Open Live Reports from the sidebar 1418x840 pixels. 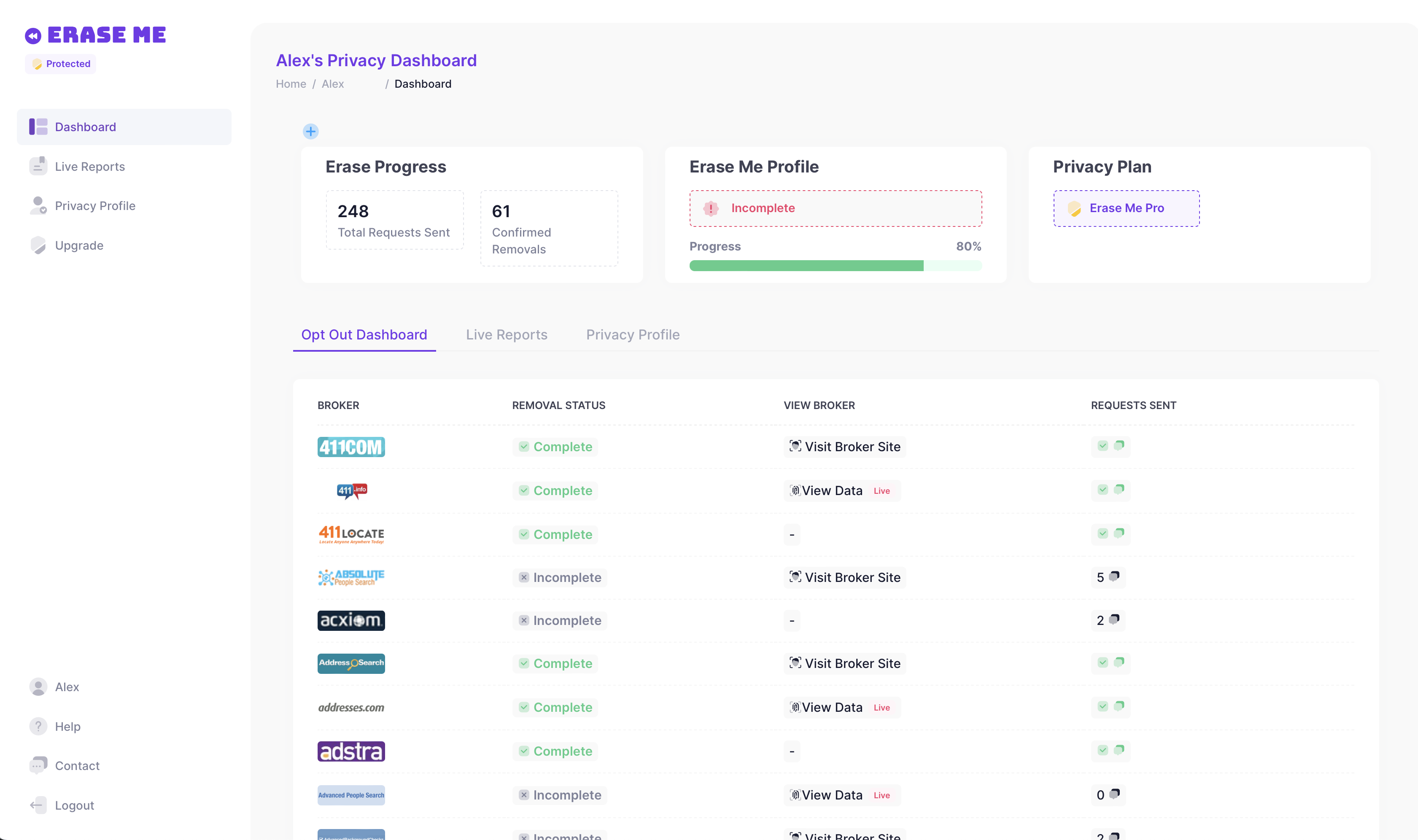[124, 166]
